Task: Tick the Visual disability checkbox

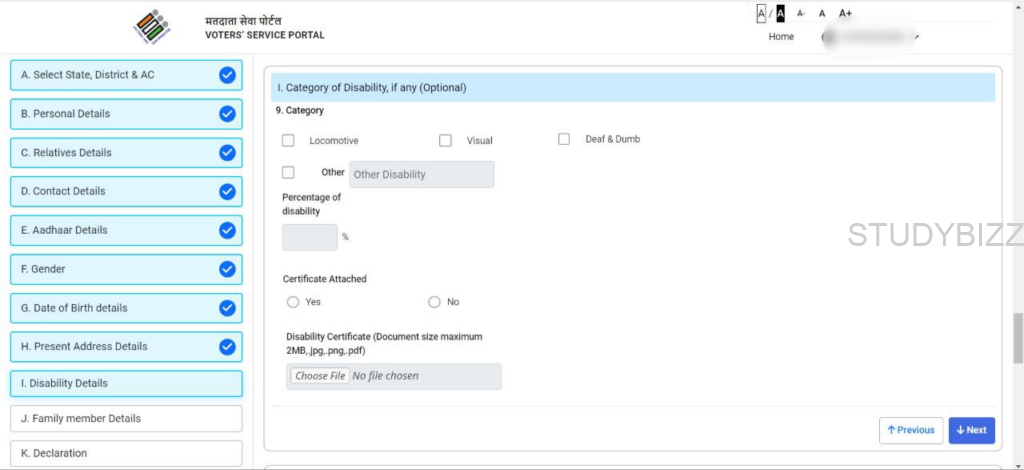Action: (445, 141)
